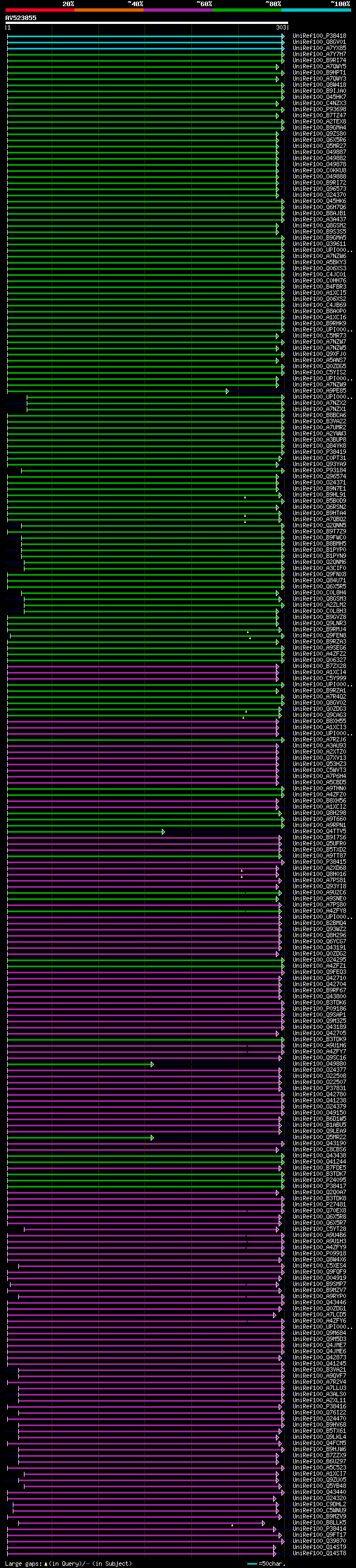356x1568 pixels.
Task: Click the alignment bar for UniRef100_P38418
Action: (x=146, y=37)
